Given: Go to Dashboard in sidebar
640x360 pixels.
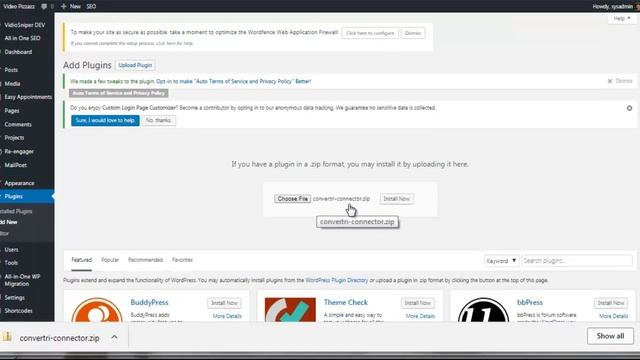Looking at the screenshot, I should coord(18,52).
